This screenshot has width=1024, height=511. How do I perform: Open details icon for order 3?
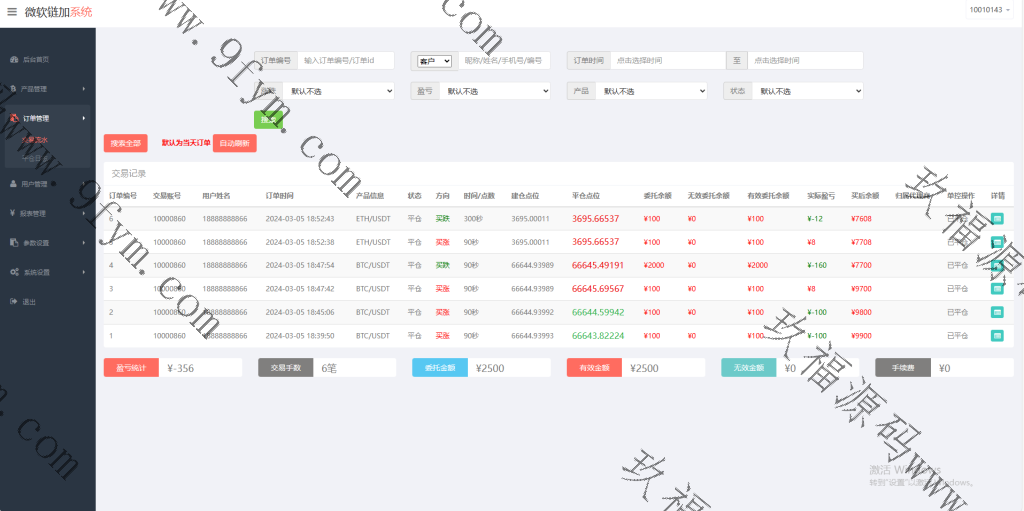tap(997, 288)
